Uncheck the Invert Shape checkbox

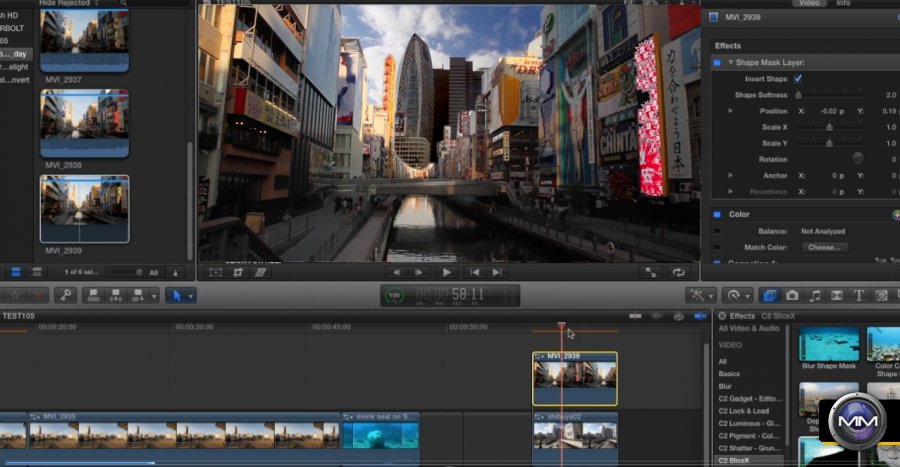[x=798, y=78]
